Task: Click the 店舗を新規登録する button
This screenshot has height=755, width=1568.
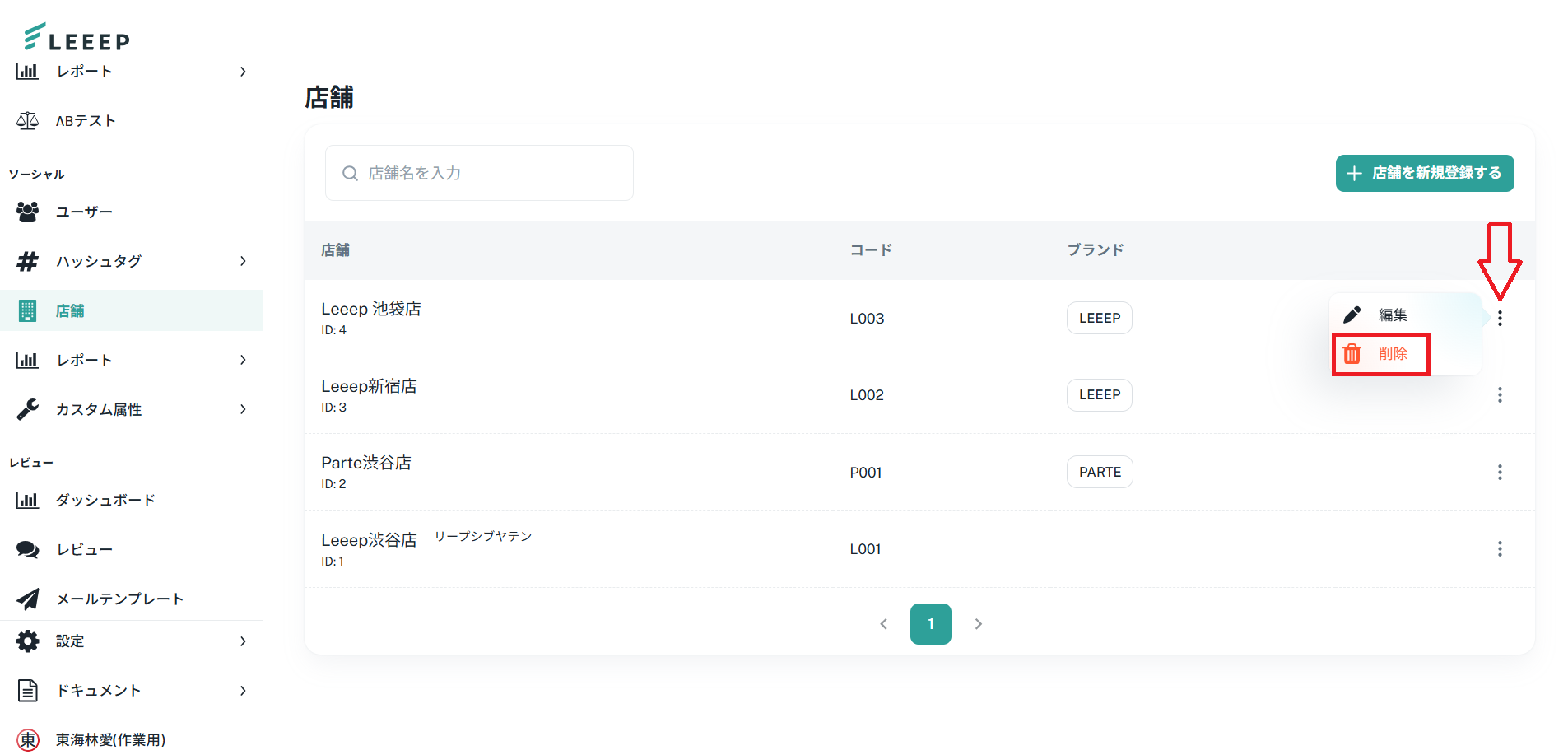Action: [1424, 173]
